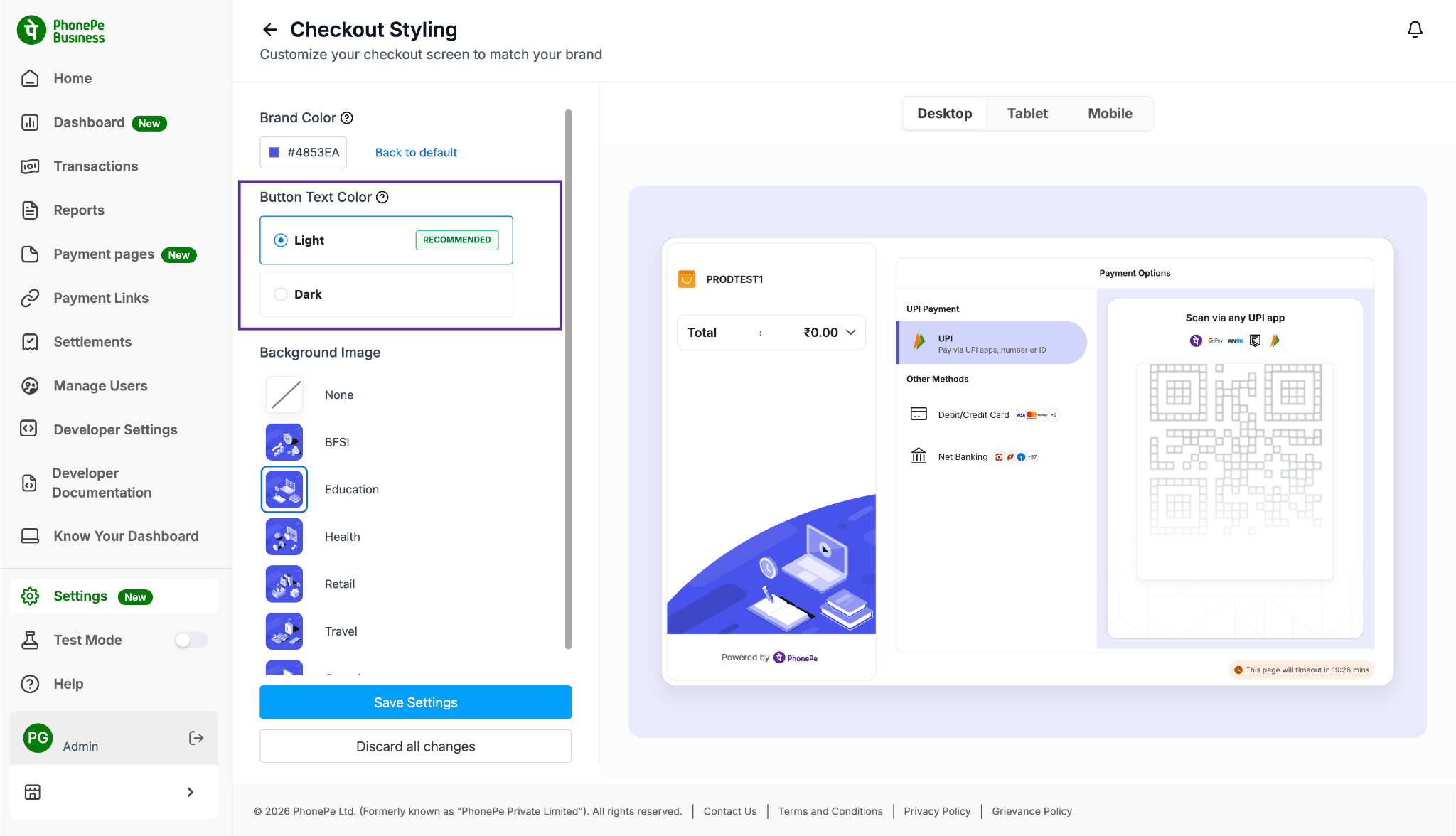Click Back to default link

[x=416, y=152]
